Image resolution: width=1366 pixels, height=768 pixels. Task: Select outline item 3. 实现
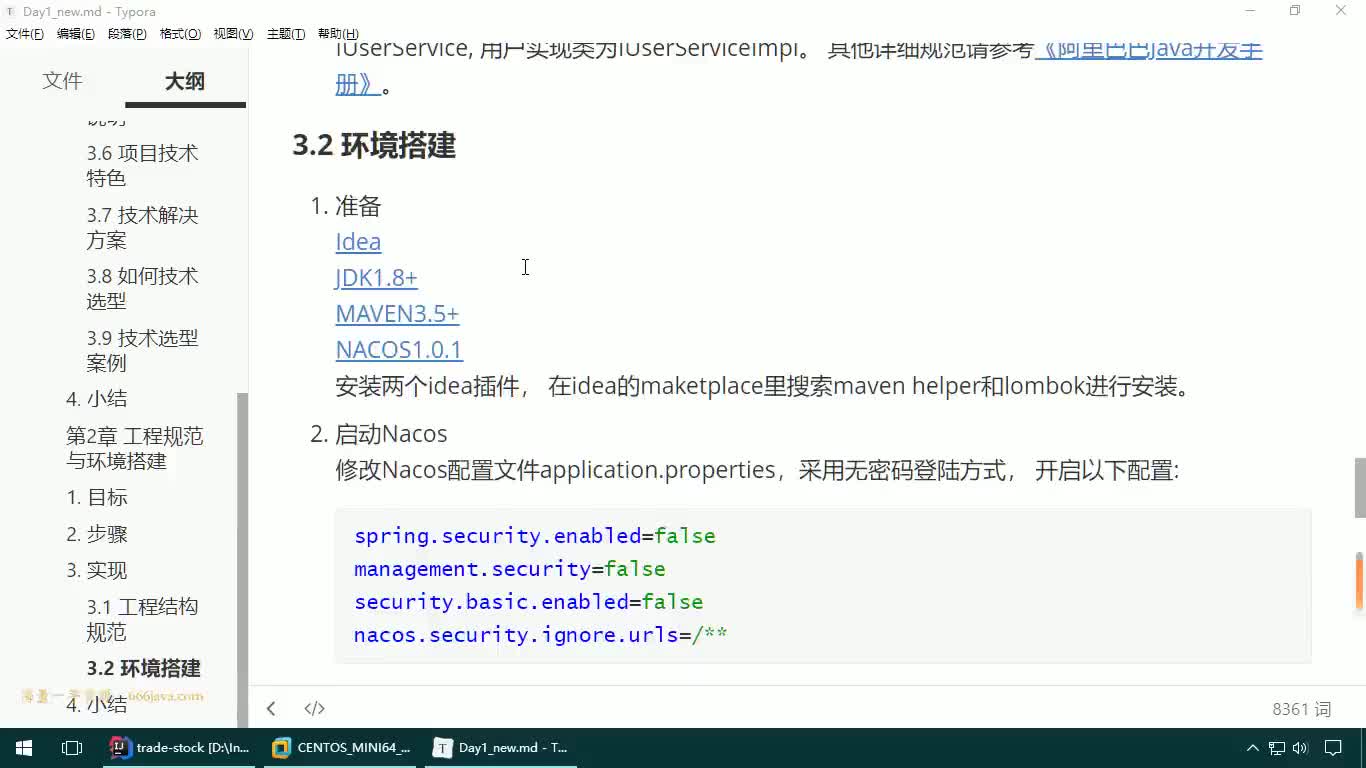[x=97, y=570]
